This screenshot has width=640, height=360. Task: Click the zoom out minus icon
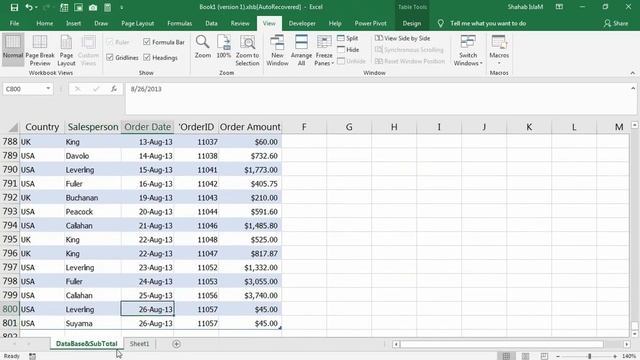[x=558, y=356]
